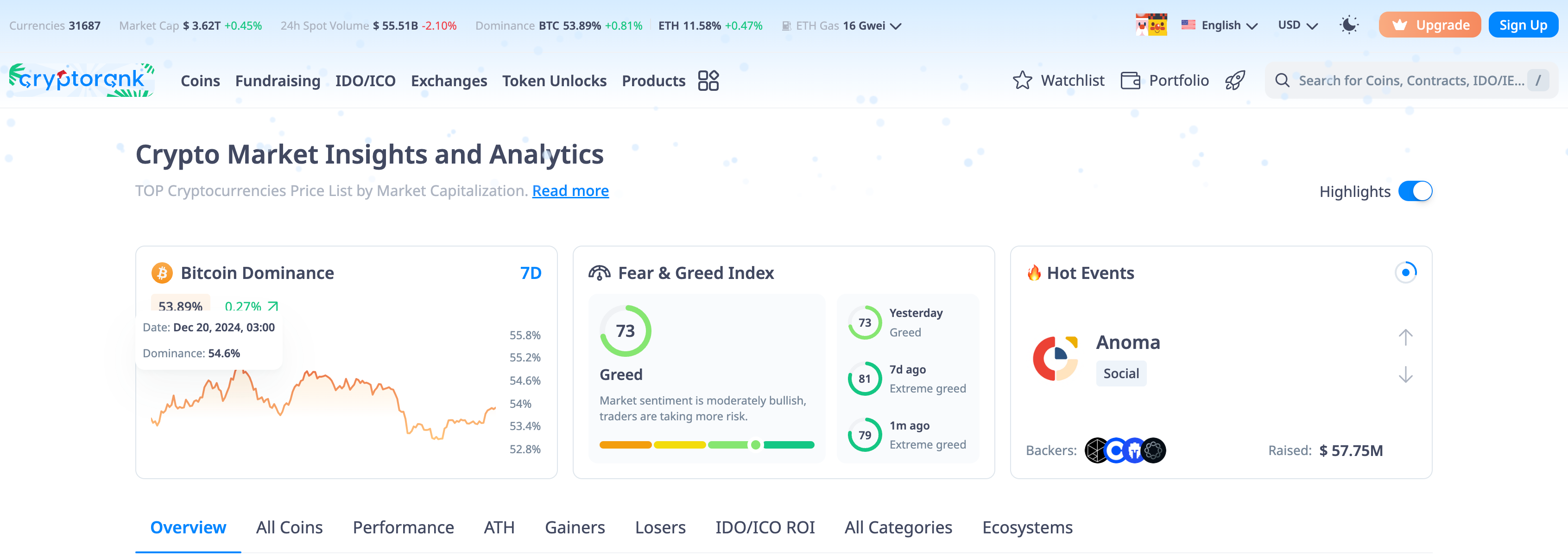This screenshot has width=1568, height=557.
Task: Follow the Read more link
Action: 570,190
